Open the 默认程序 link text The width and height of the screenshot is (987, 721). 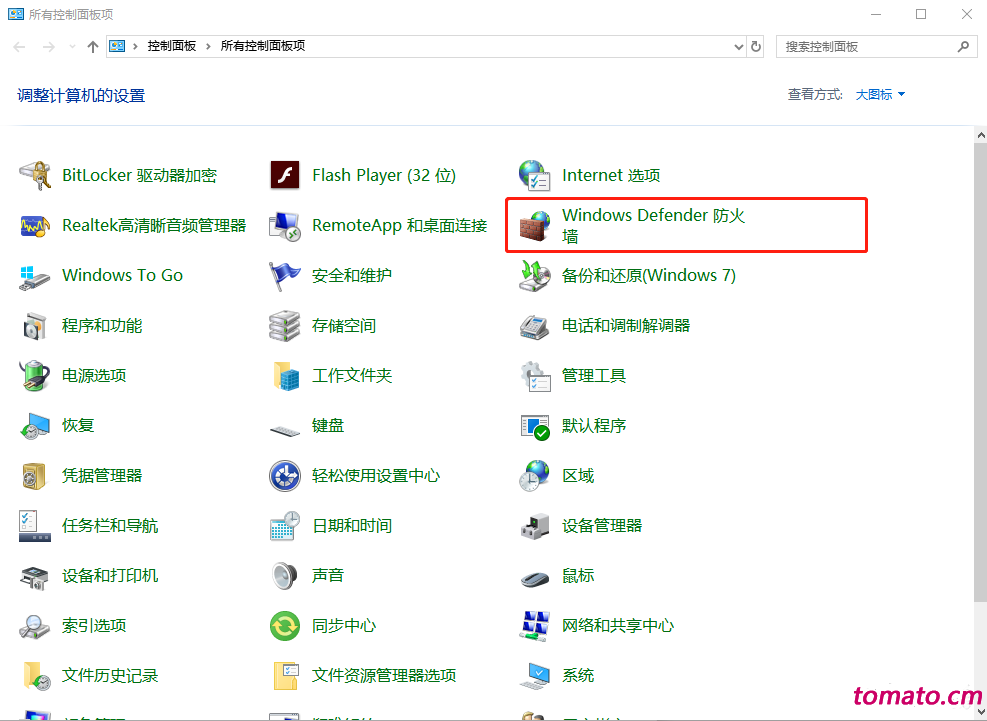coord(594,426)
